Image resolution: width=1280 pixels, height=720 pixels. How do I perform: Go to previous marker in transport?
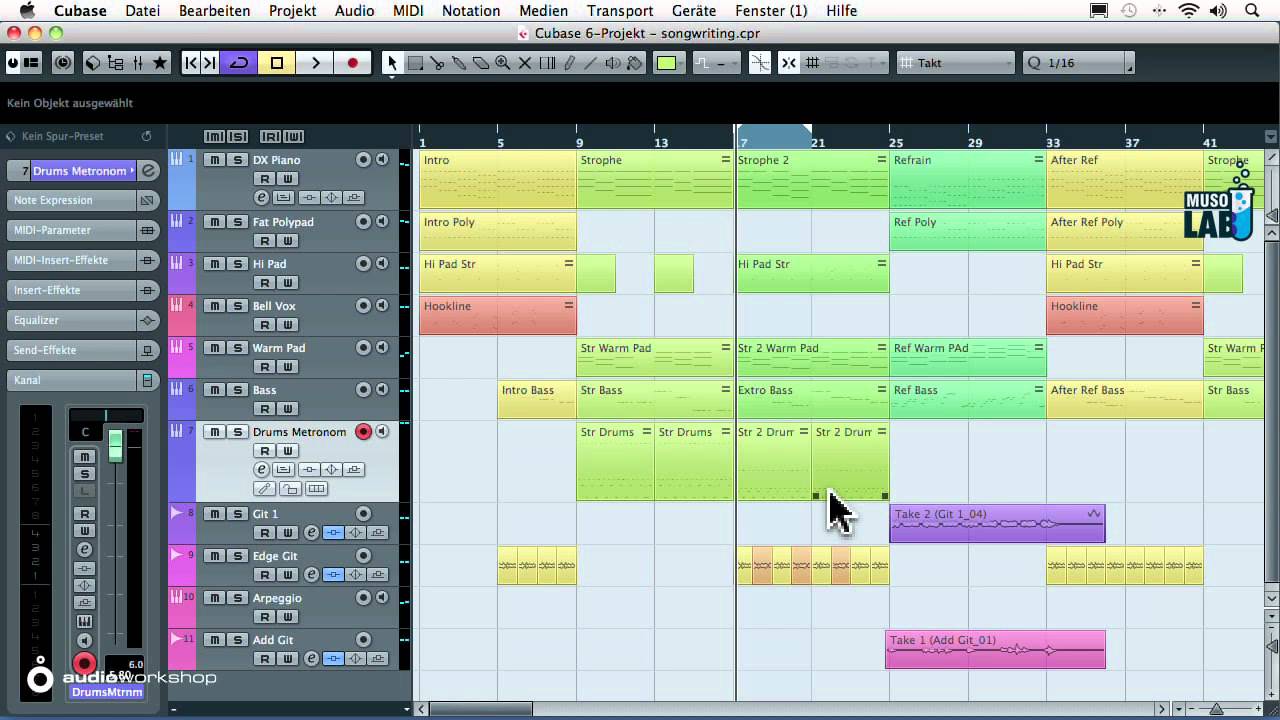click(x=190, y=63)
